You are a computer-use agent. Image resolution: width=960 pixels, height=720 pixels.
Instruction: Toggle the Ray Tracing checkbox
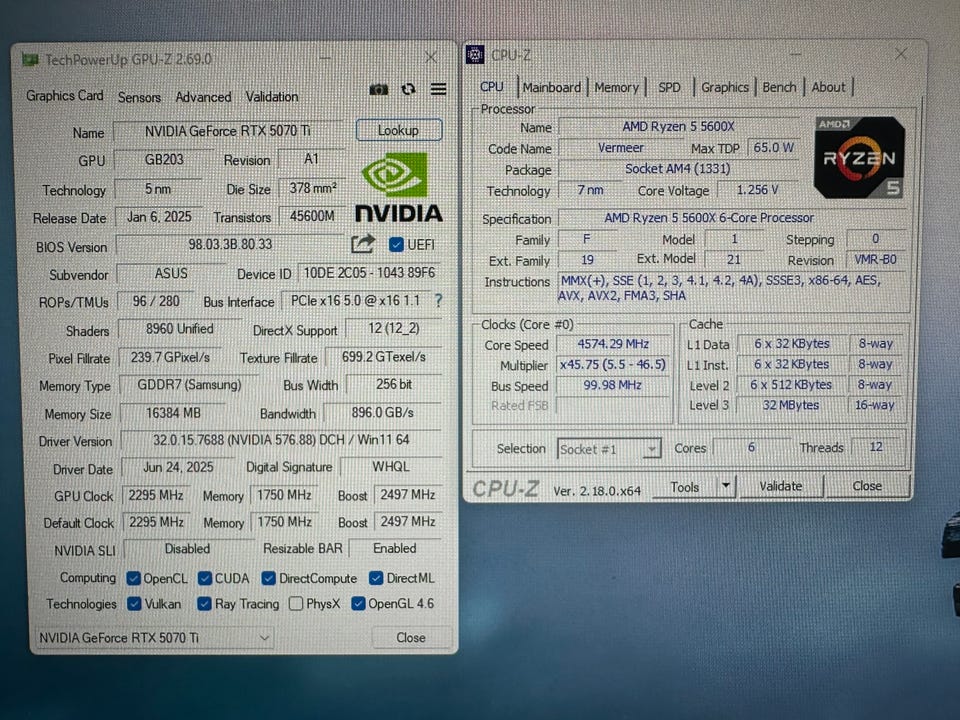204,604
